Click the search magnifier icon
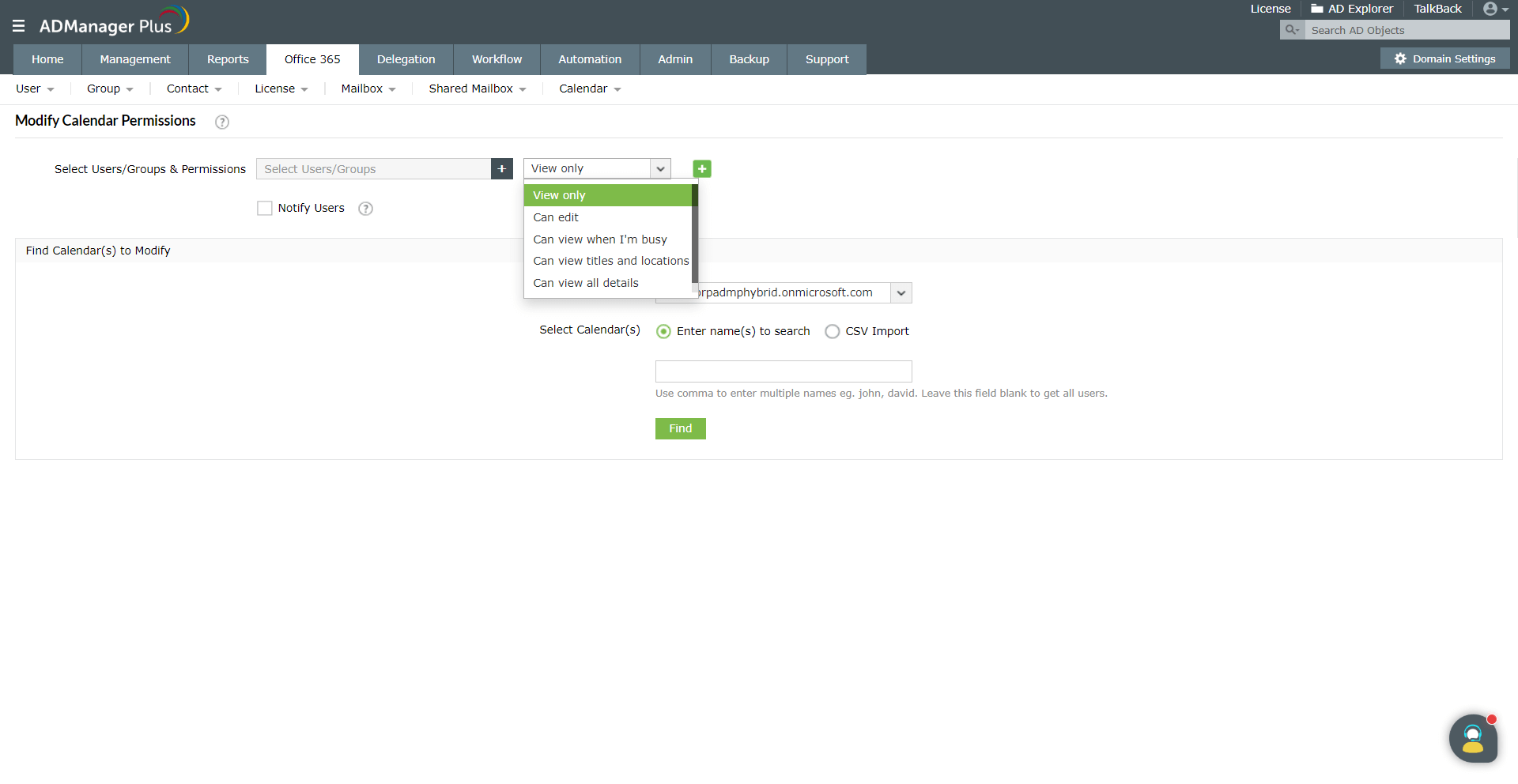Screen dimensions: 1518x784 tap(1292, 30)
